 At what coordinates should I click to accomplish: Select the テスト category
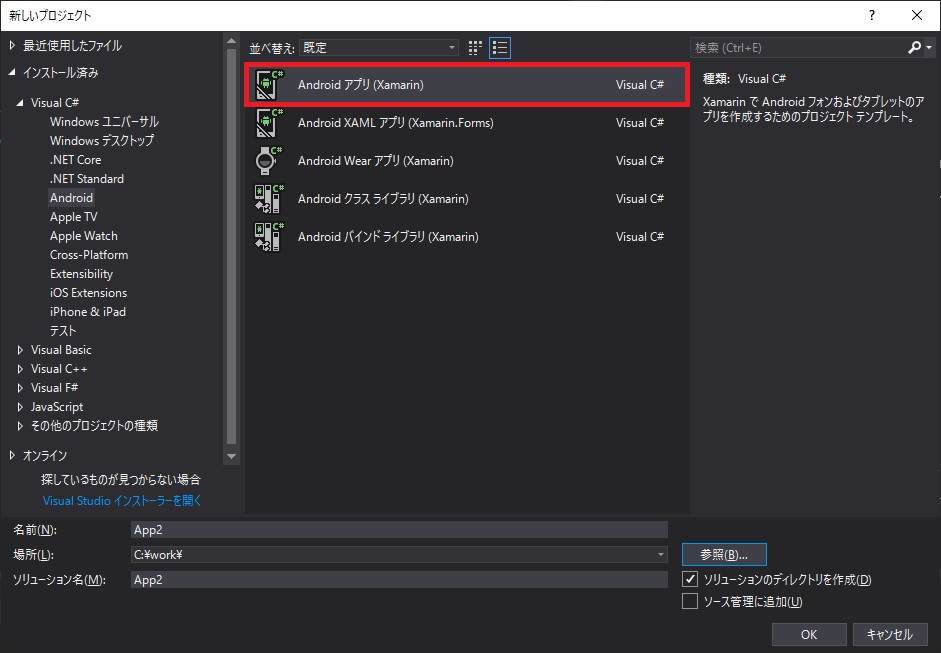[x=63, y=331]
